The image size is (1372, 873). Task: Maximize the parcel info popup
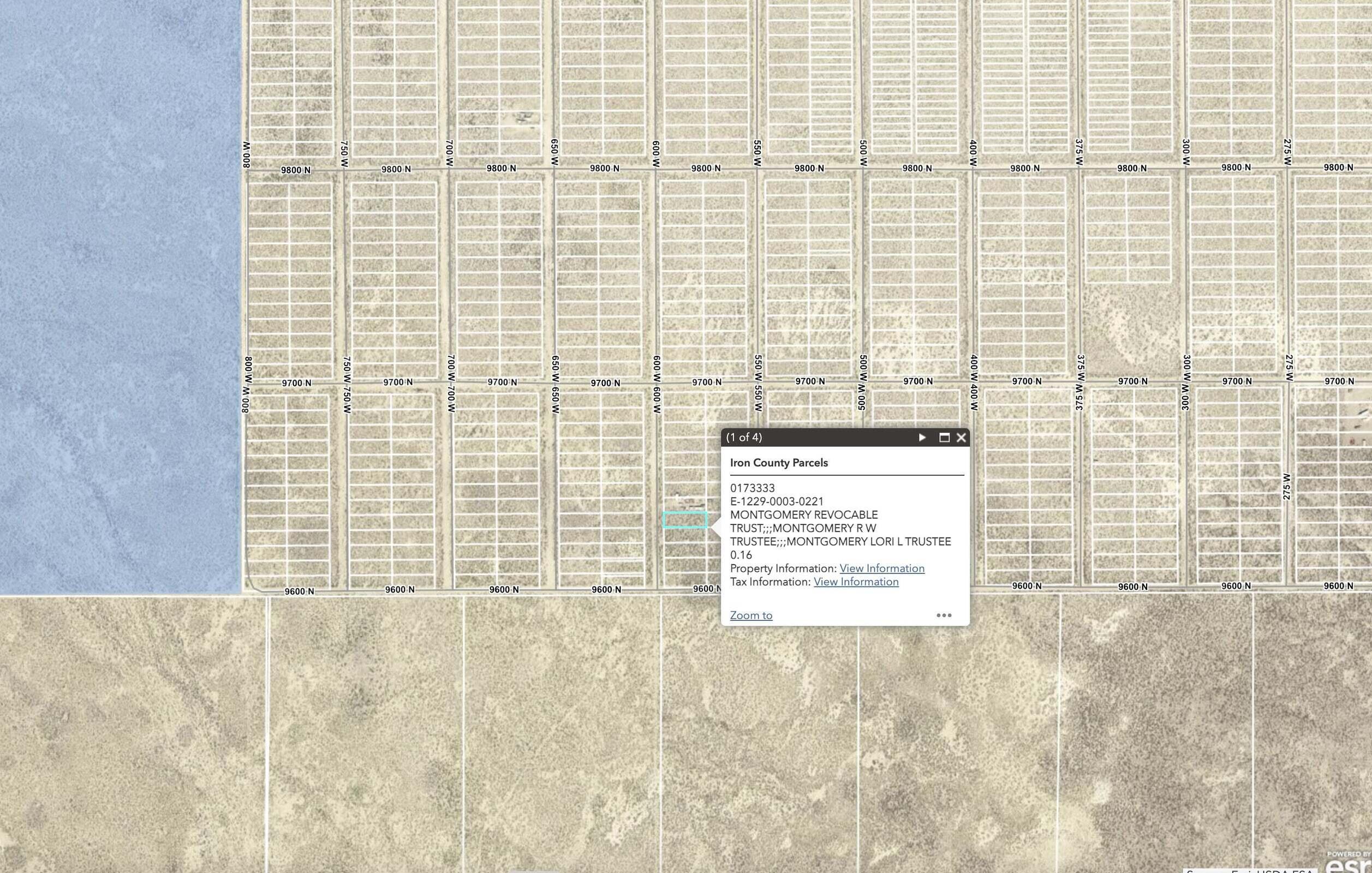coord(944,438)
